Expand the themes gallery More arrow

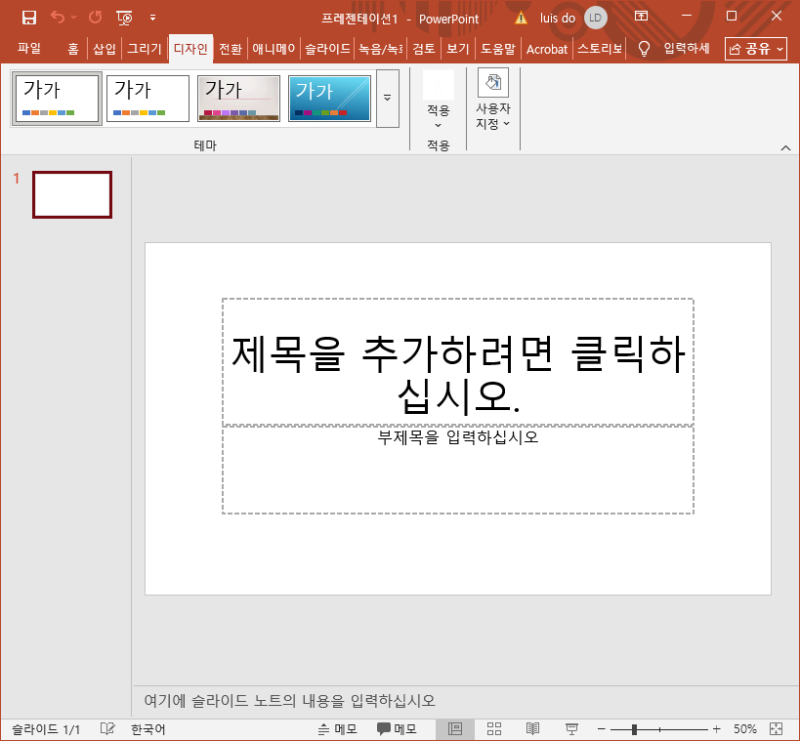[387, 98]
